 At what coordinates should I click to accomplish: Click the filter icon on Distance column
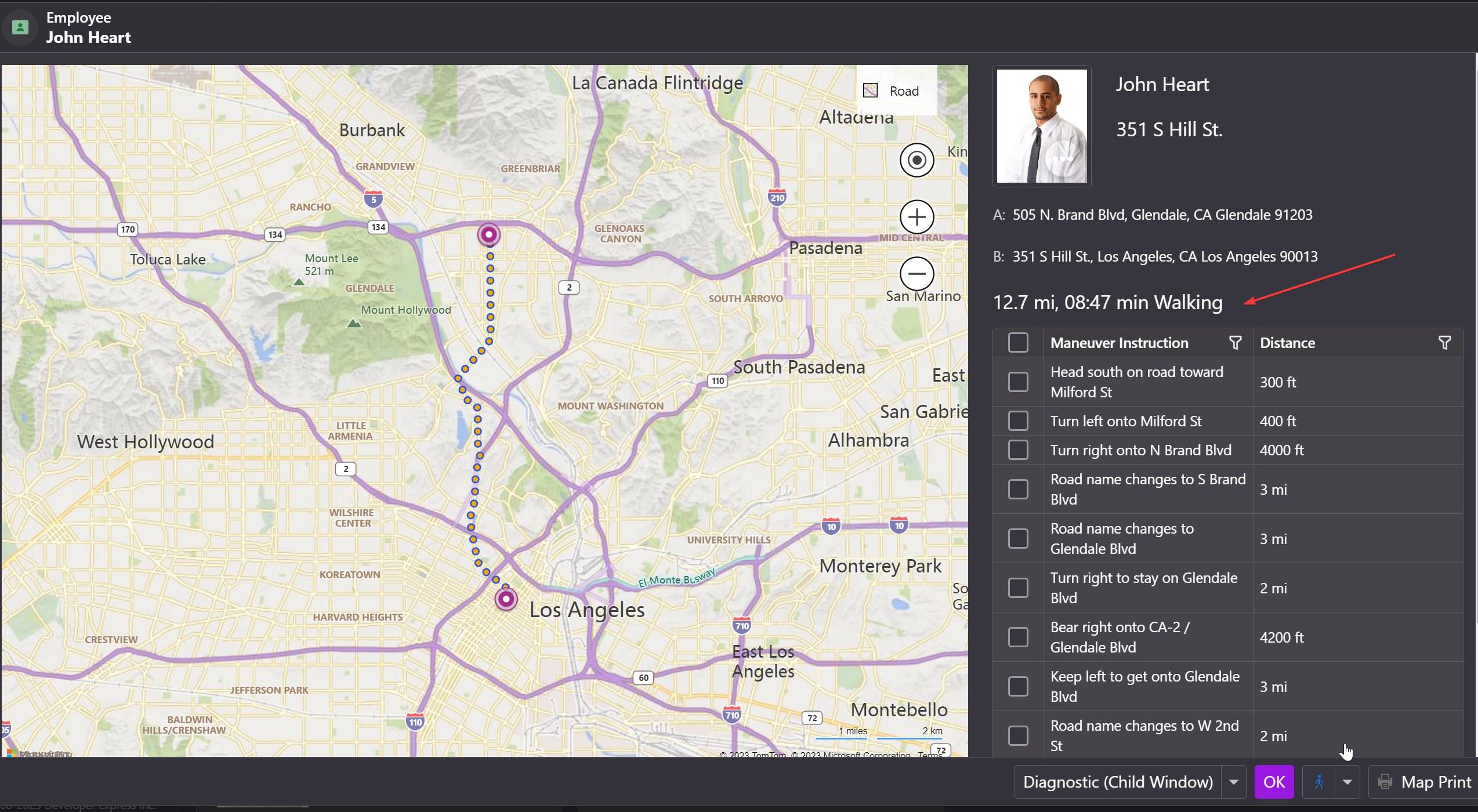click(x=1444, y=343)
